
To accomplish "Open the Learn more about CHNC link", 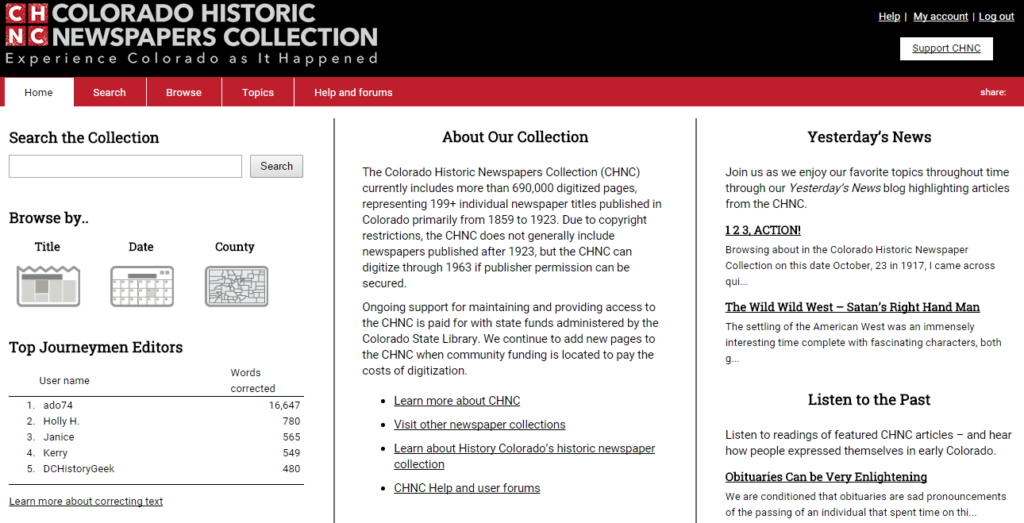I will pyautogui.click(x=457, y=401).
